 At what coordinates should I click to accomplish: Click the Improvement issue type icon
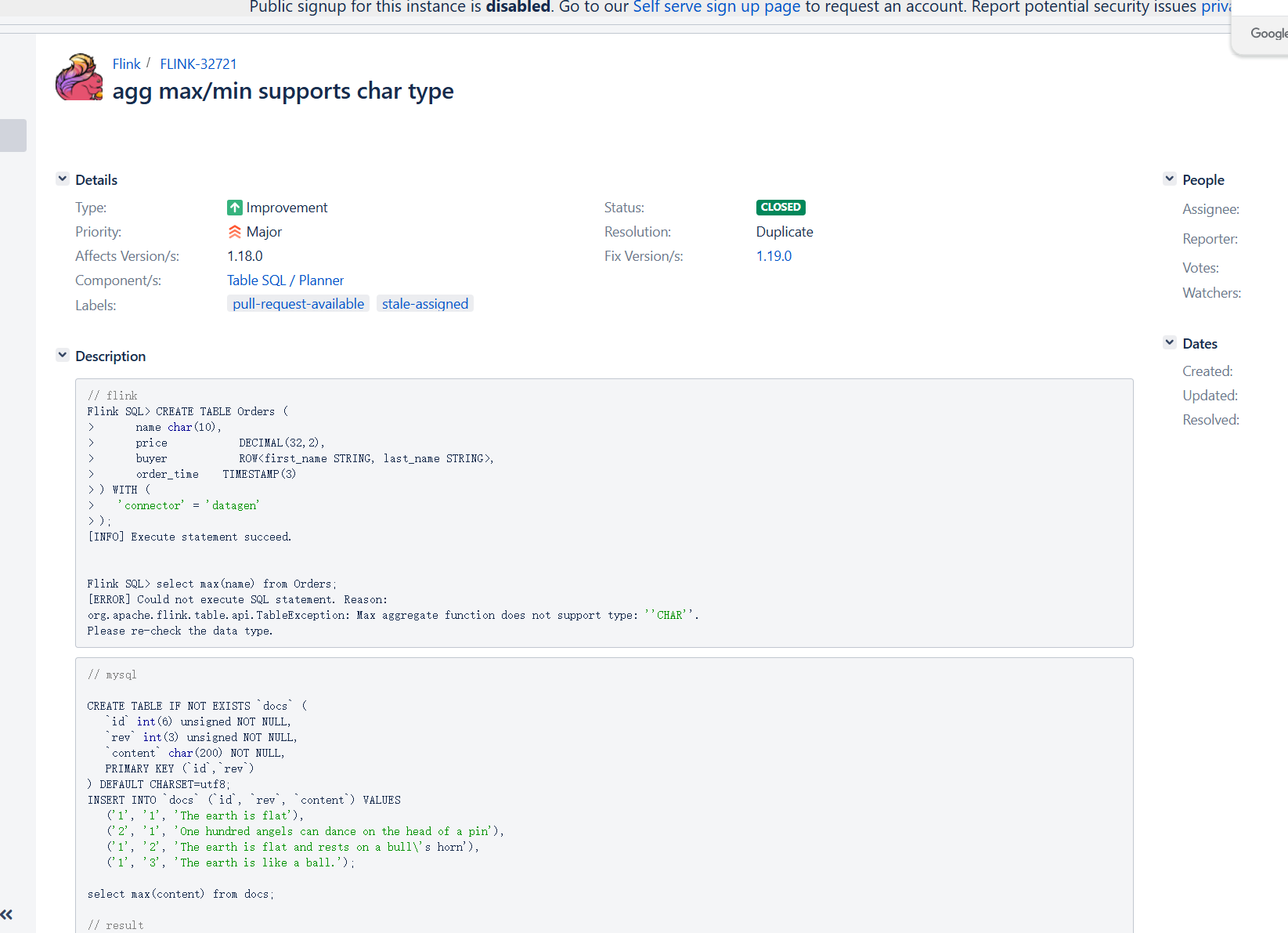click(x=235, y=208)
